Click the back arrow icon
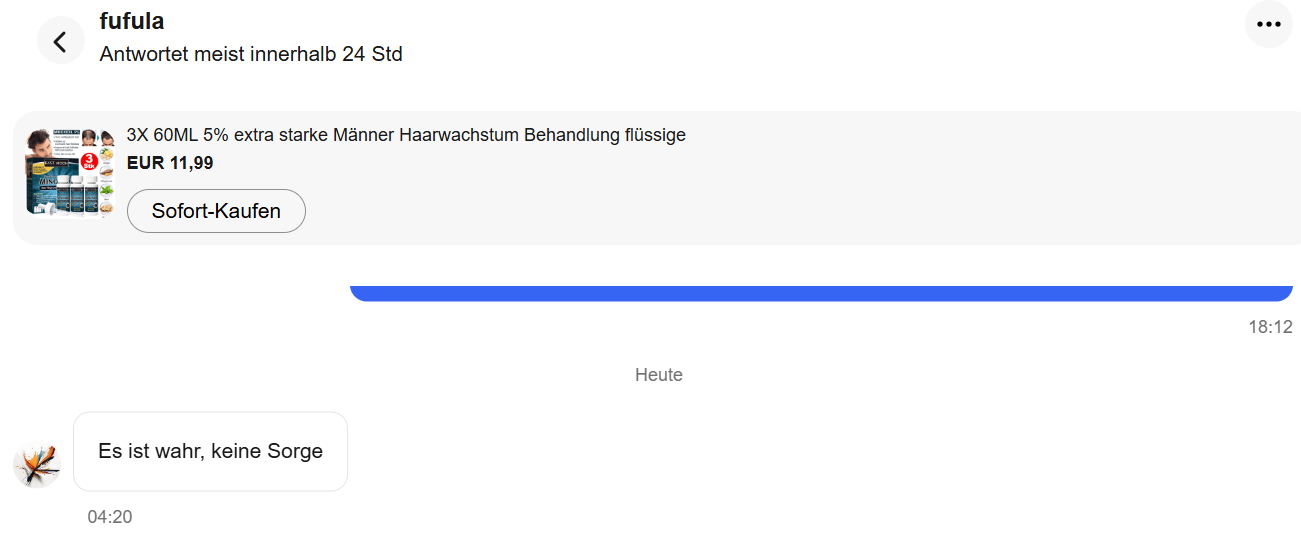This screenshot has height=536, width=1301. [60, 41]
